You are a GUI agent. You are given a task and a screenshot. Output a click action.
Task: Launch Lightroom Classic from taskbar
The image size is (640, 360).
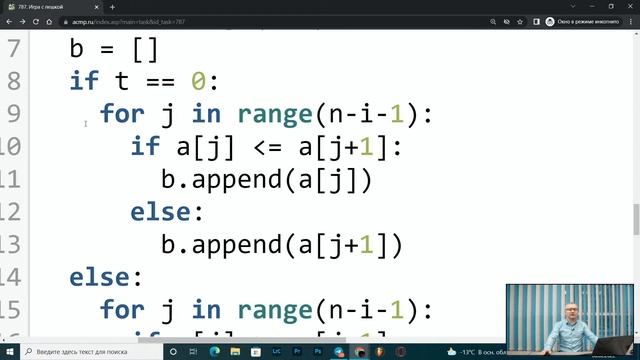point(277,351)
